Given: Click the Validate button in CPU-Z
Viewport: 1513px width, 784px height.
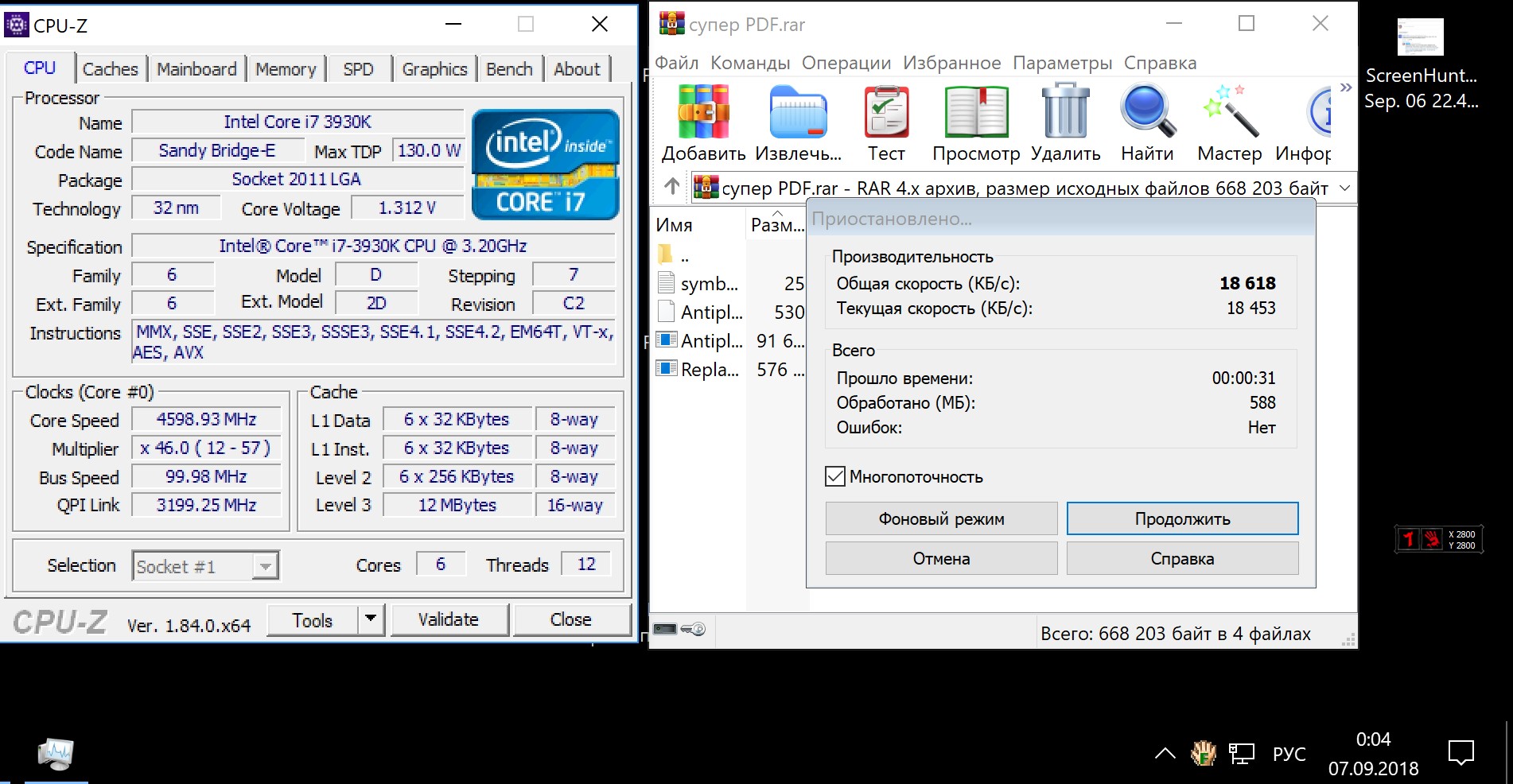Looking at the screenshot, I should (448, 619).
